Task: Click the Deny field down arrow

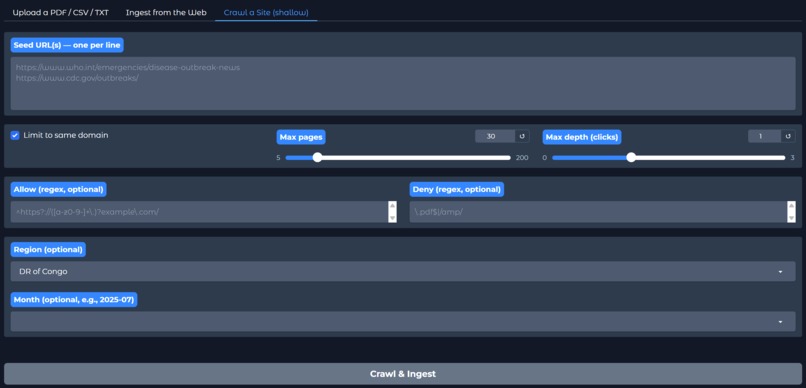Action: coord(792,217)
